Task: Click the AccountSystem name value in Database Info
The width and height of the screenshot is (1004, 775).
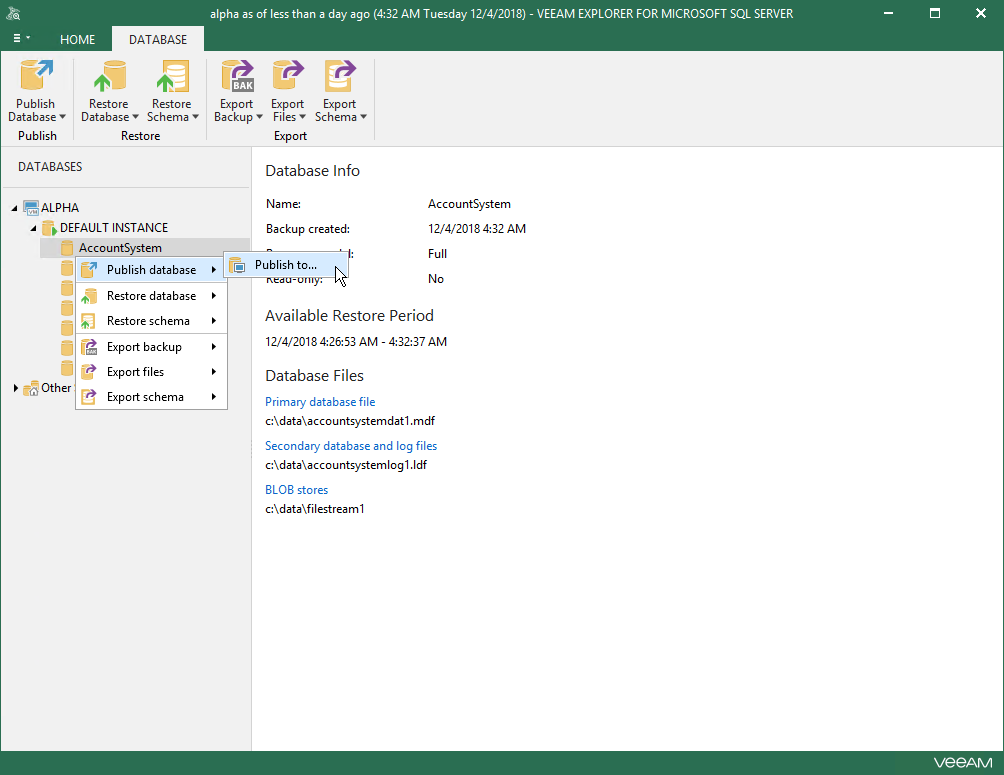Action: (469, 204)
